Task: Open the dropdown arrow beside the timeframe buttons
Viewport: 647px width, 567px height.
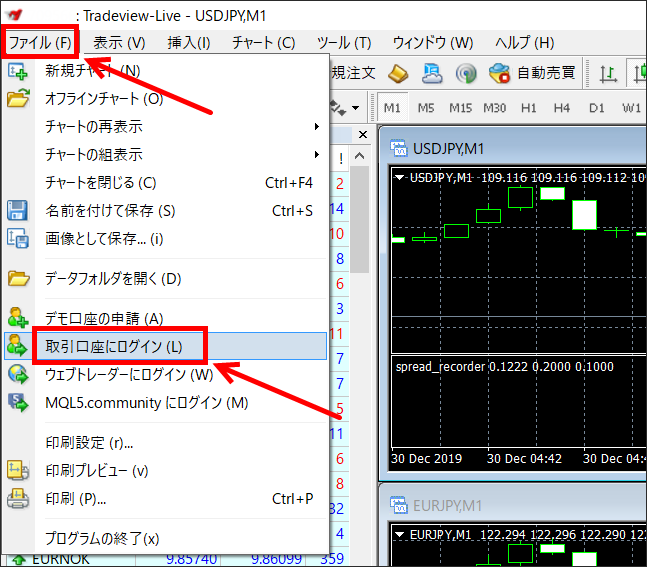Action: pyautogui.click(x=357, y=107)
